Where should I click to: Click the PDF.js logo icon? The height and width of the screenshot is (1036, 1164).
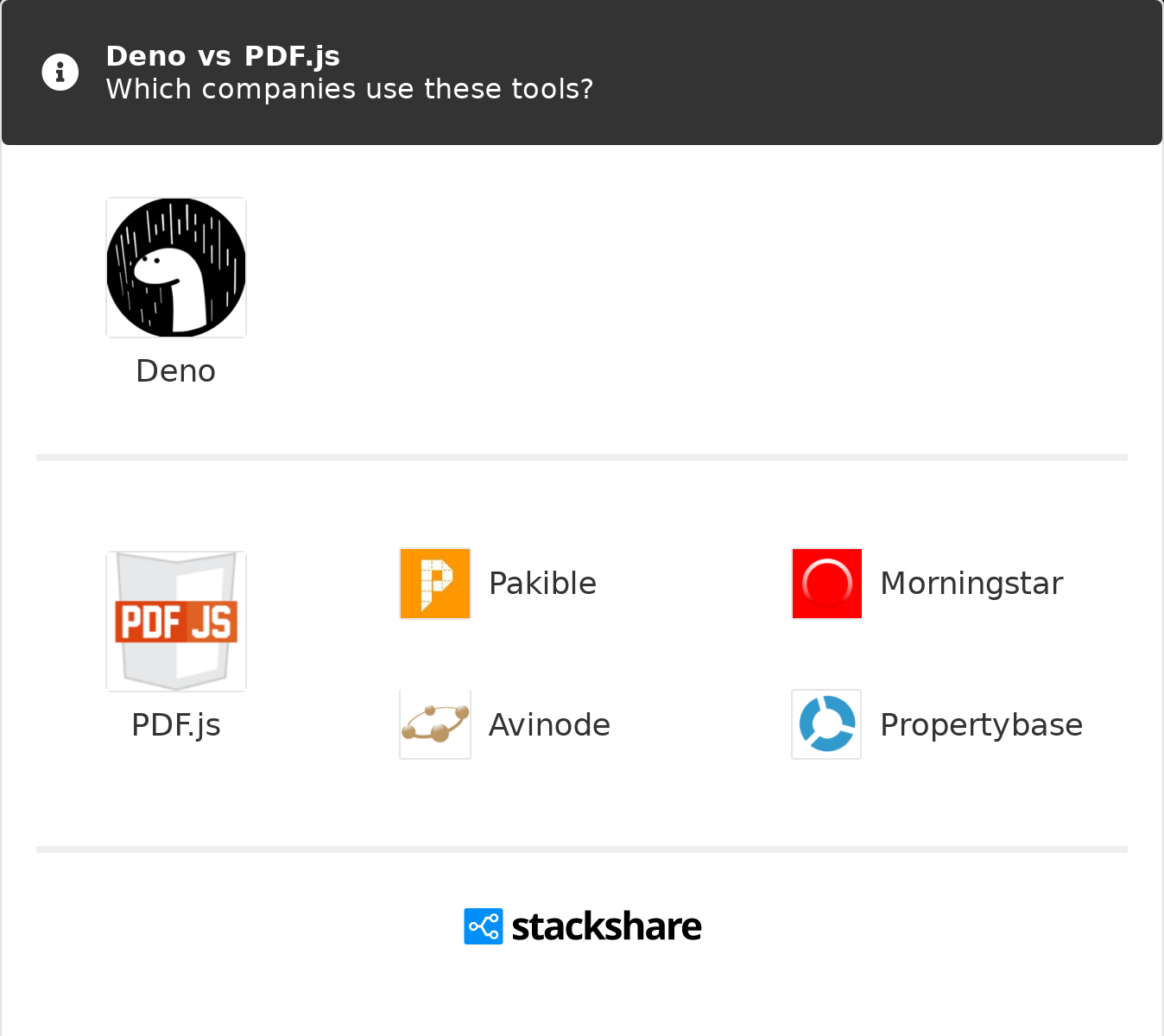pyautogui.click(x=176, y=622)
